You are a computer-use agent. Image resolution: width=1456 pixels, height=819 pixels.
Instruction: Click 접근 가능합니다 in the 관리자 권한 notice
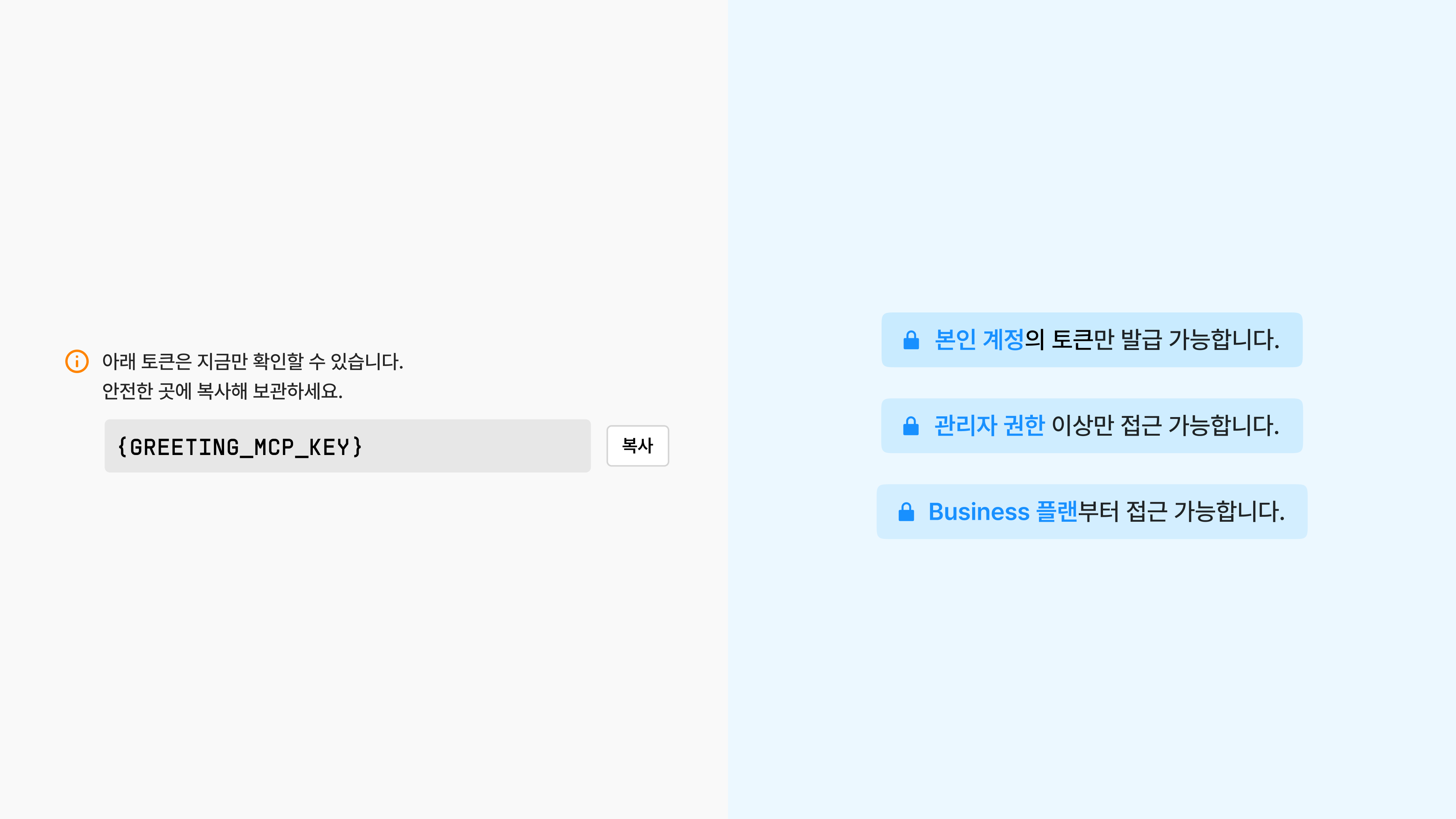coord(1200,425)
